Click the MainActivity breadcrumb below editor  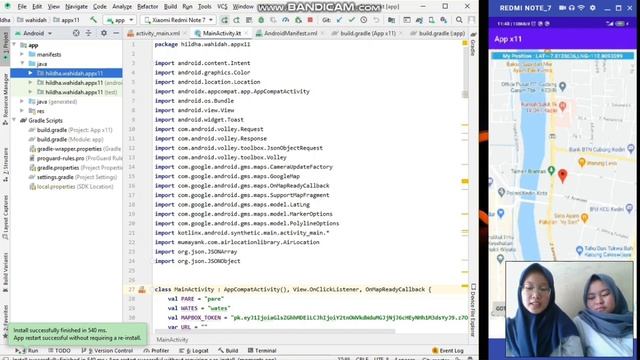pyautogui.click(x=172, y=340)
